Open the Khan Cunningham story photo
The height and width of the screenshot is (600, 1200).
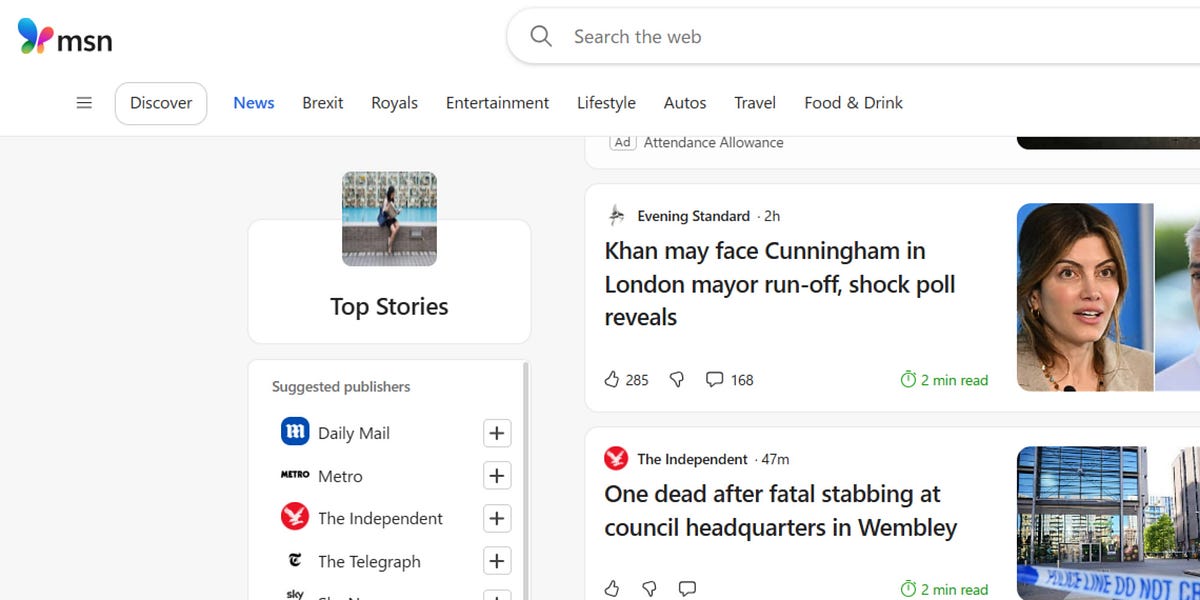point(1108,297)
